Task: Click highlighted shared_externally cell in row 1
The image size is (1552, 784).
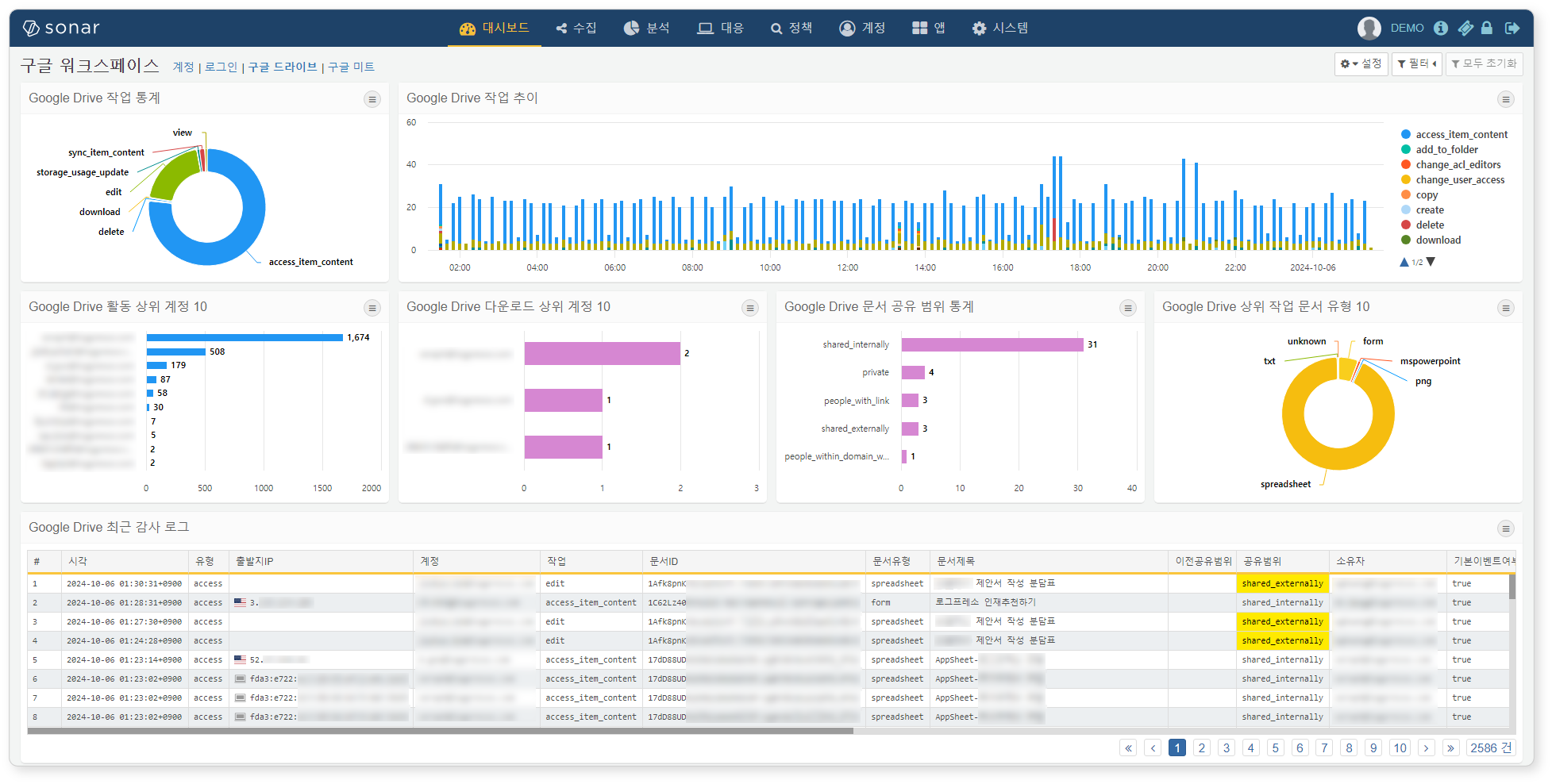Action: pyautogui.click(x=1283, y=583)
